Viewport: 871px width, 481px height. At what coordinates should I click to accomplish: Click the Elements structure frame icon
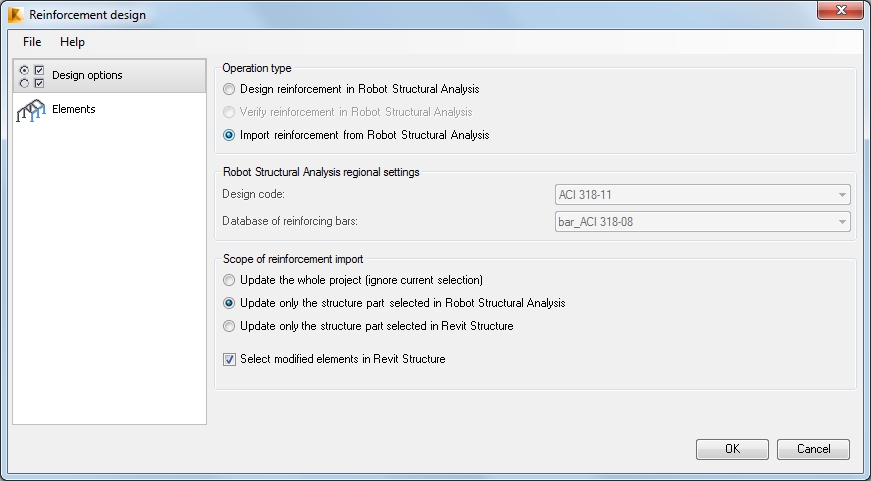tap(31, 110)
